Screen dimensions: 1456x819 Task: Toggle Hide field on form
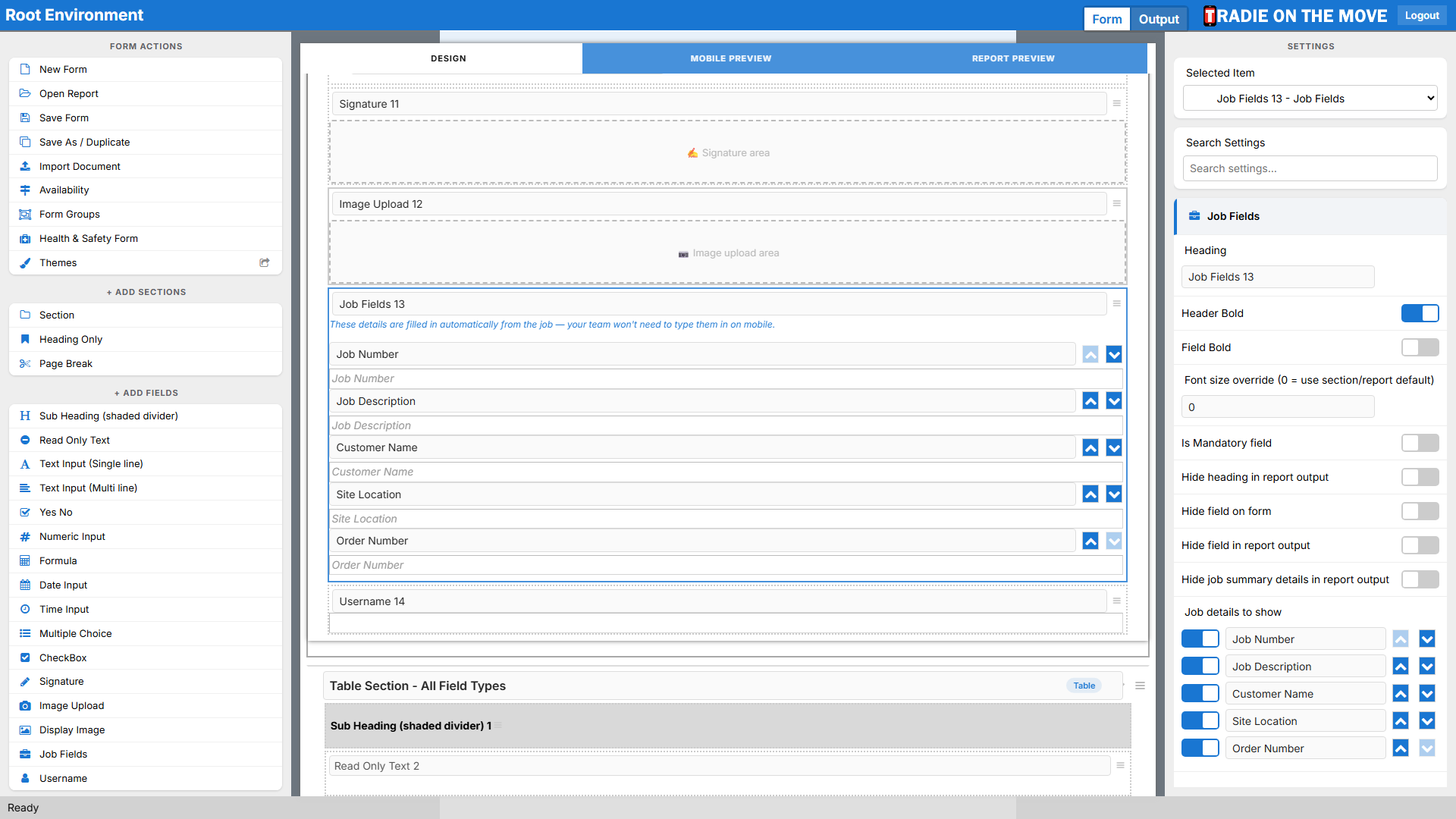[x=1420, y=511]
